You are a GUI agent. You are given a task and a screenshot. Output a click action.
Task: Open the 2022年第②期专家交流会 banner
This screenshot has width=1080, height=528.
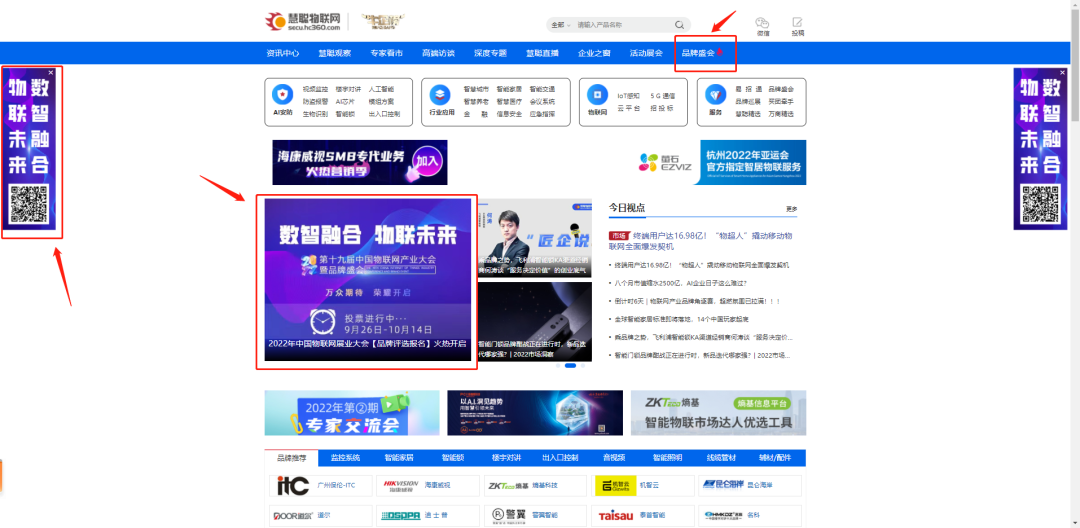point(352,413)
